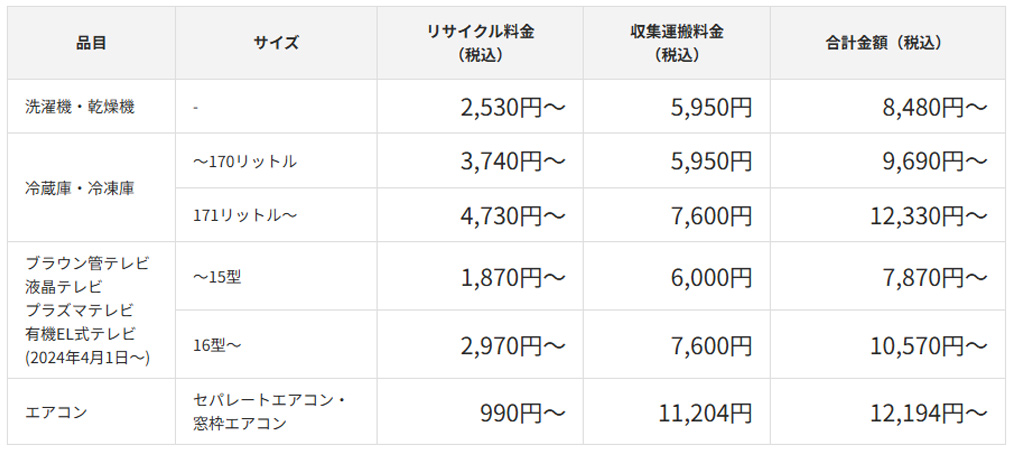1013x450 pixels.
Task: Click the 171リットル～ size cell
Action: point(245,215)
